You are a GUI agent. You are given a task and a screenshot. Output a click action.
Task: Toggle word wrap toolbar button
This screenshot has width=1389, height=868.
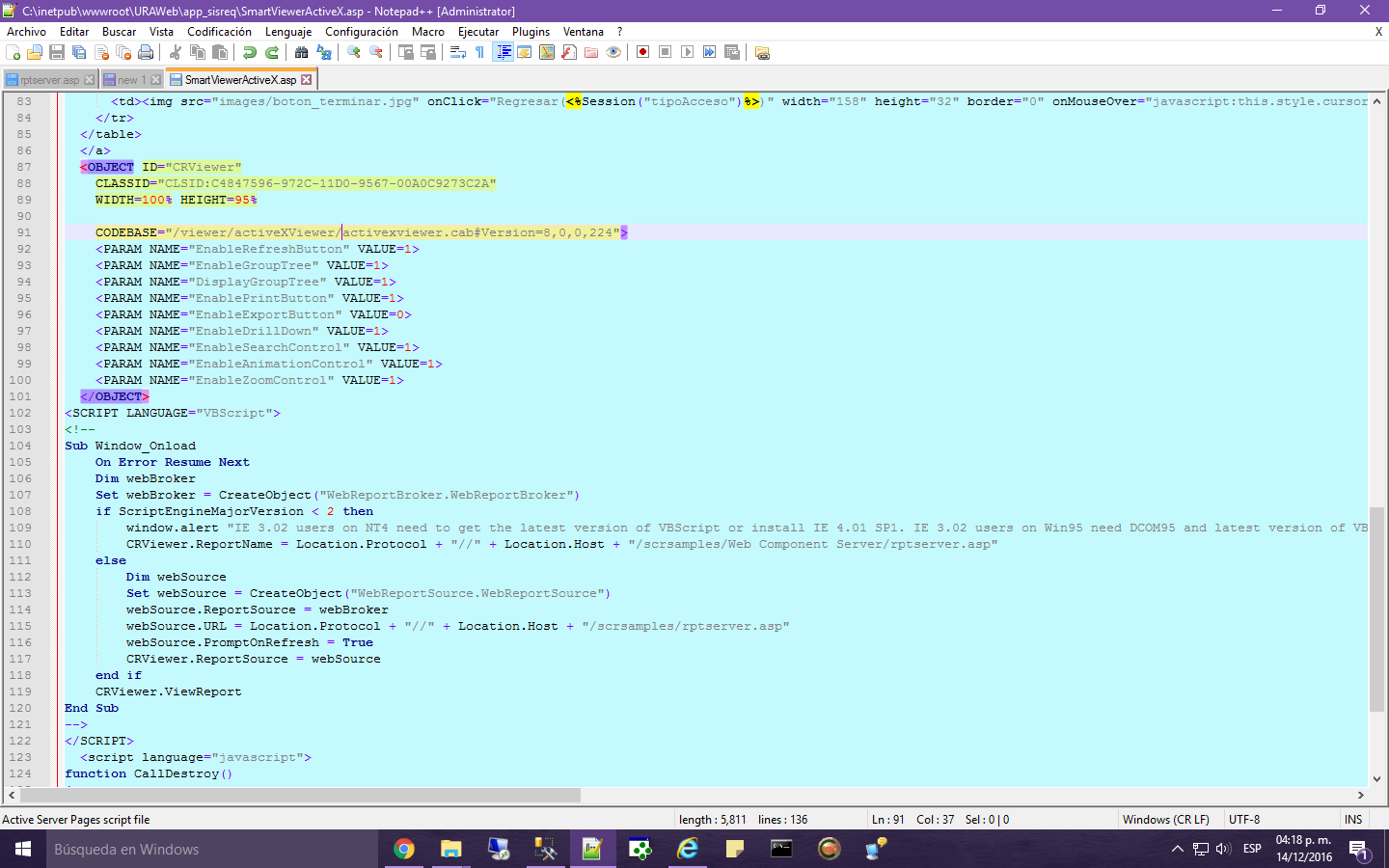pyautogui.click(x=458, y=52)
